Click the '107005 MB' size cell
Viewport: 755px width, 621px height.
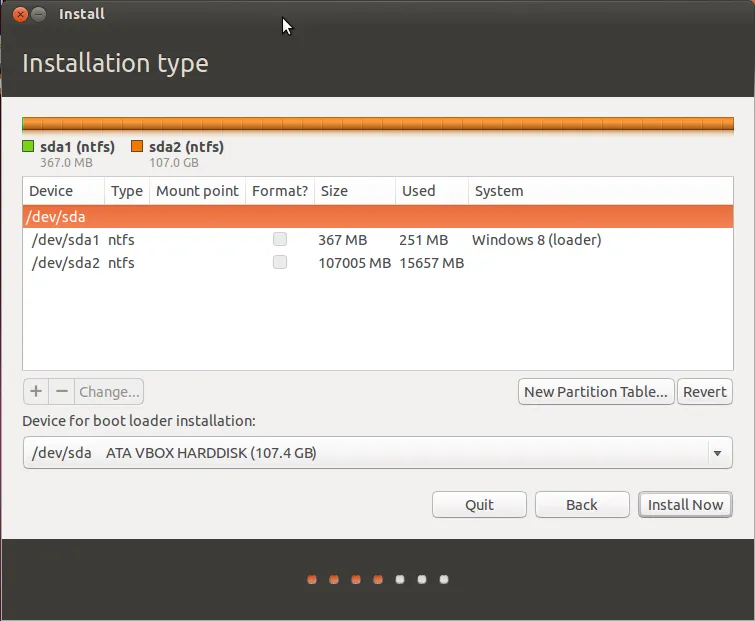pos(354,263)
